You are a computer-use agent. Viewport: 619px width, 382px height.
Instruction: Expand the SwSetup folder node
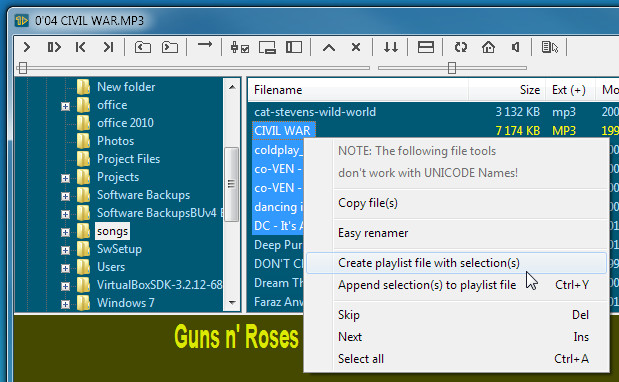66,250
